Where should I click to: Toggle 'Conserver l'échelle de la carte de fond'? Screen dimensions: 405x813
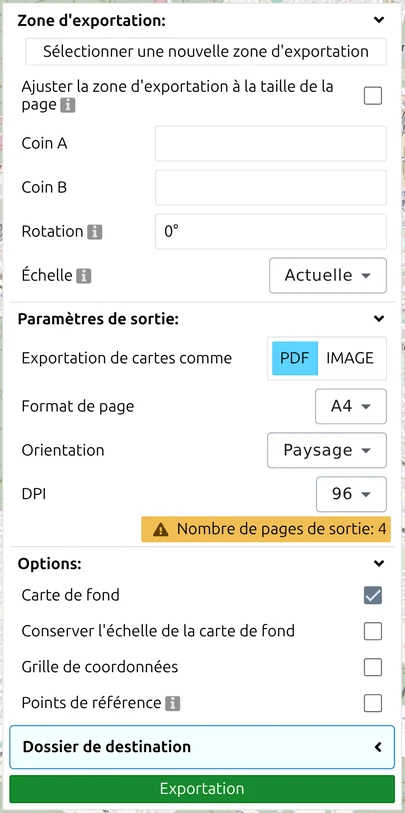[x=373, y=632]
